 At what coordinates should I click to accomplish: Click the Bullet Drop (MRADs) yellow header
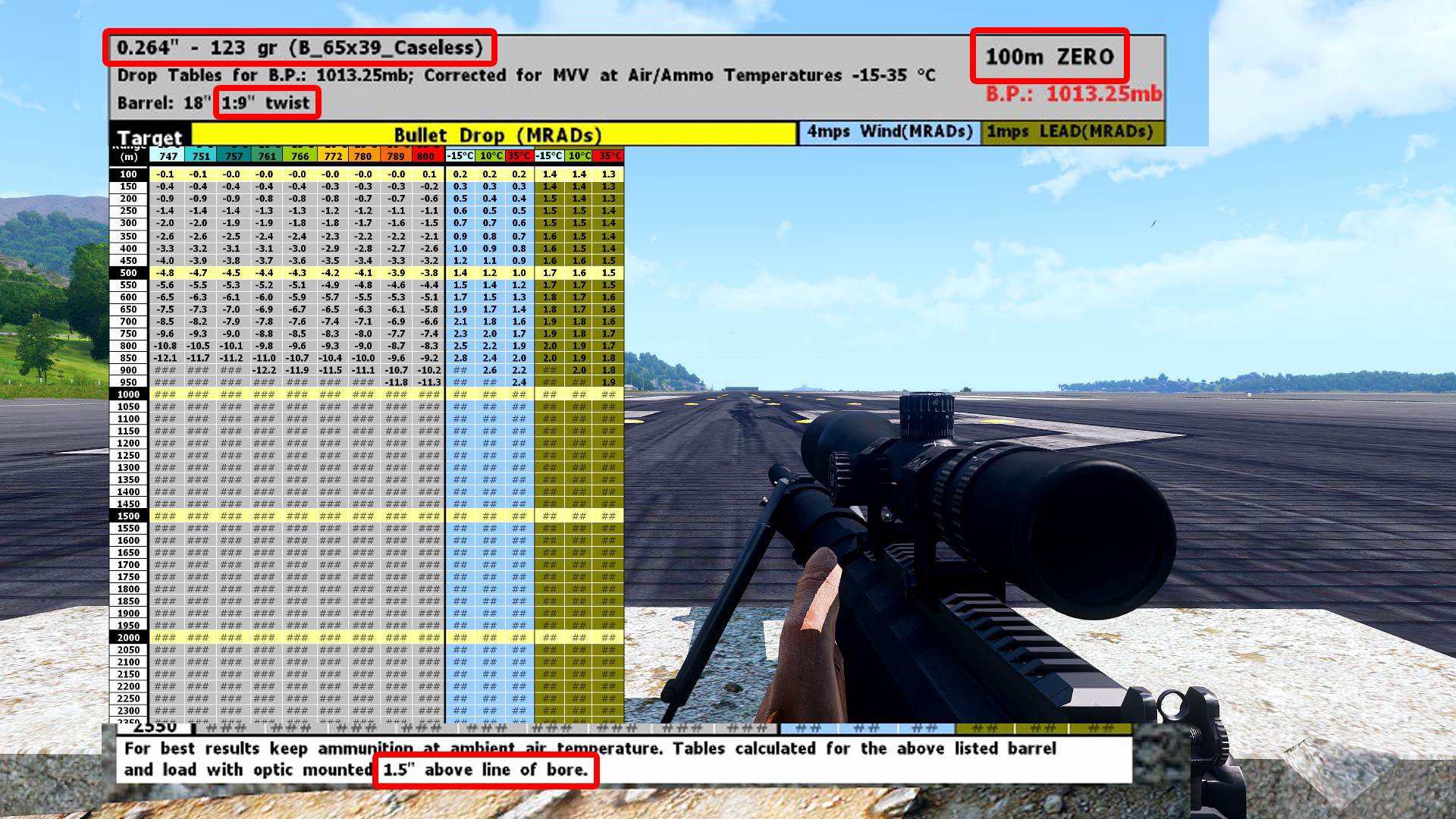tap(497, 135)
